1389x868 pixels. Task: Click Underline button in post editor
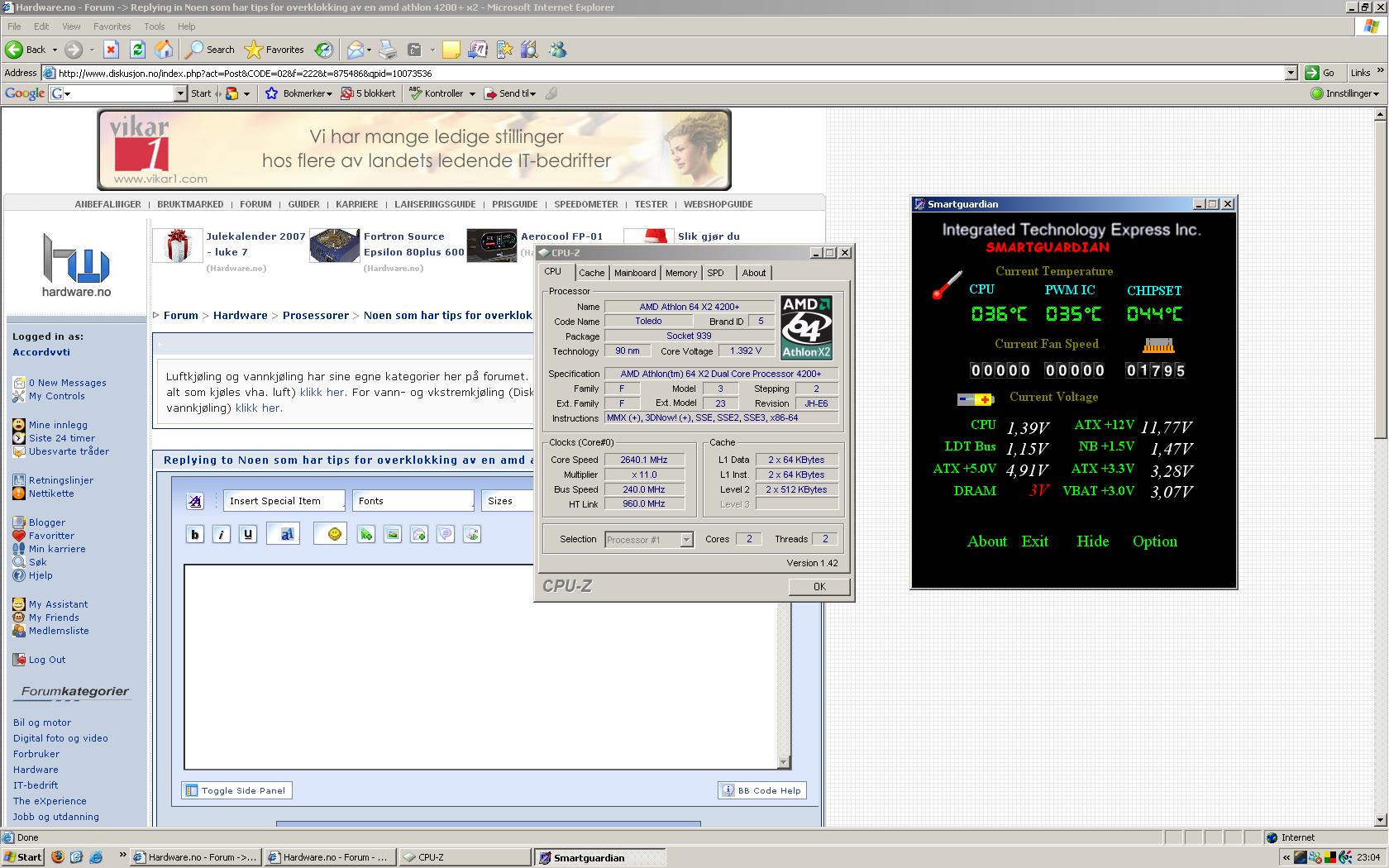click(248, 535)
